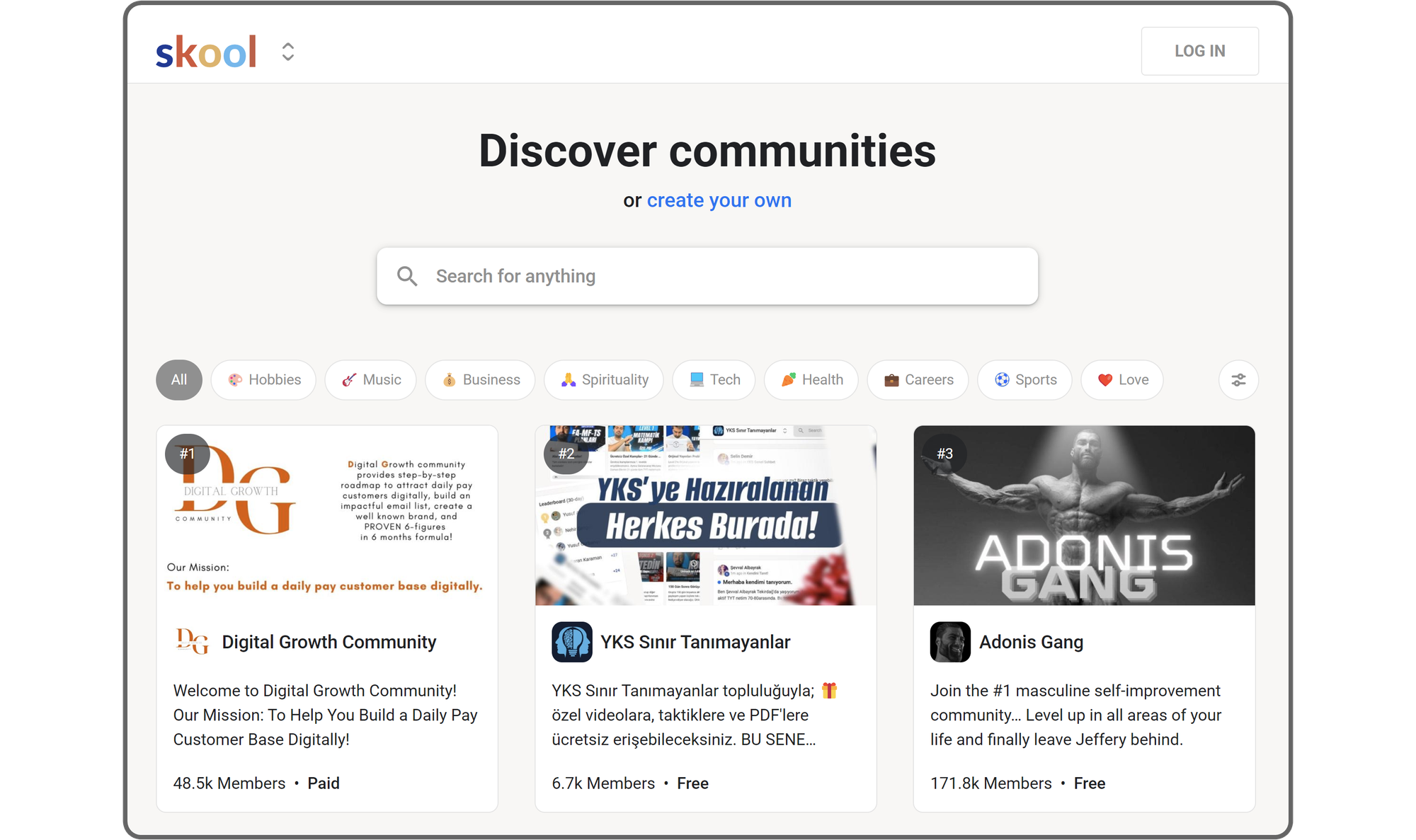Open the Adonis Gang cover image
Viewport: 1416px width, 840px height.
pos(1084,515)
